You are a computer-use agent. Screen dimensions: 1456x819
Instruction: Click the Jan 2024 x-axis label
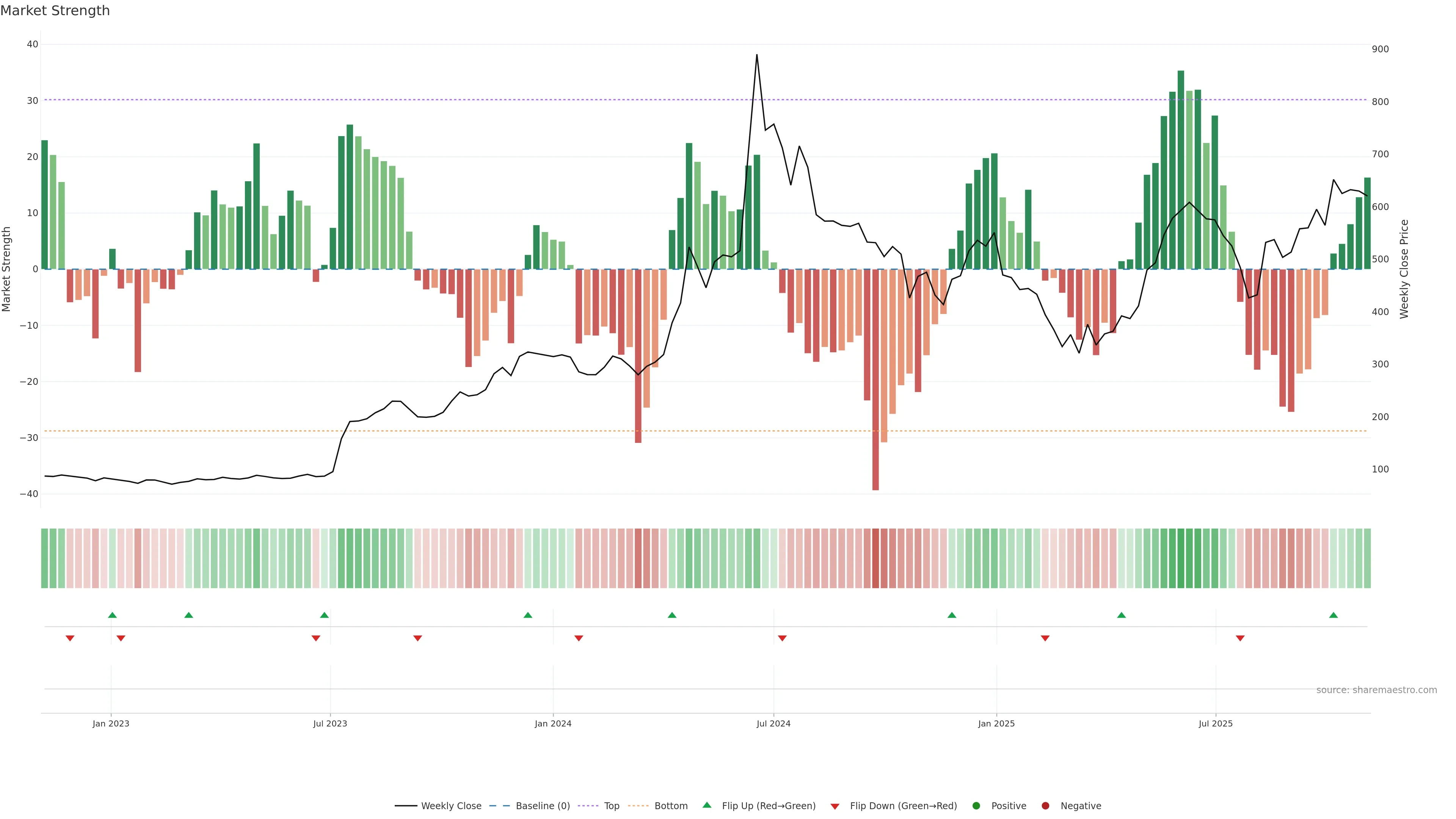553,723
